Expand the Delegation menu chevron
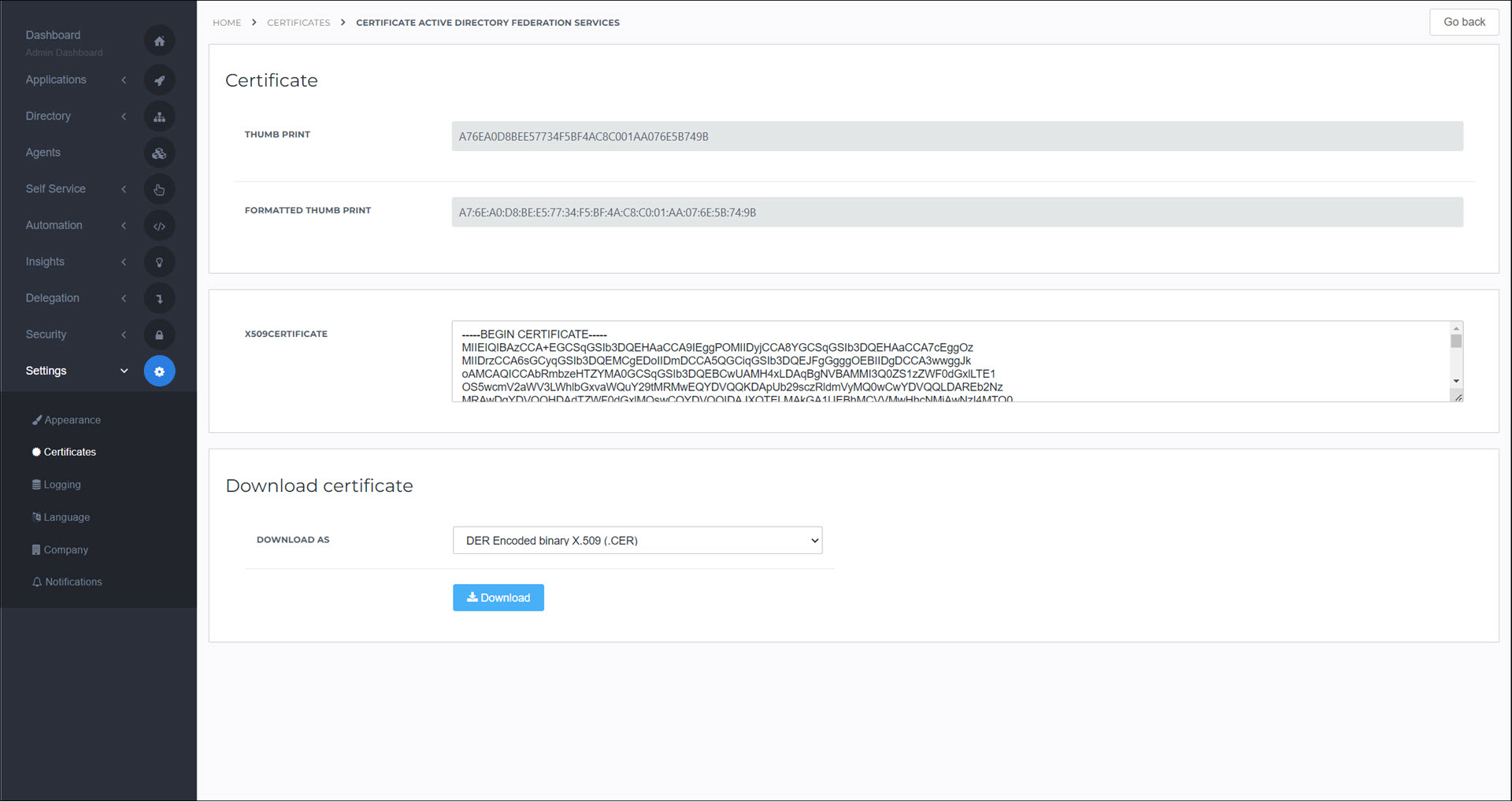Screen dimensions: 1512x802 pos(124,298)
